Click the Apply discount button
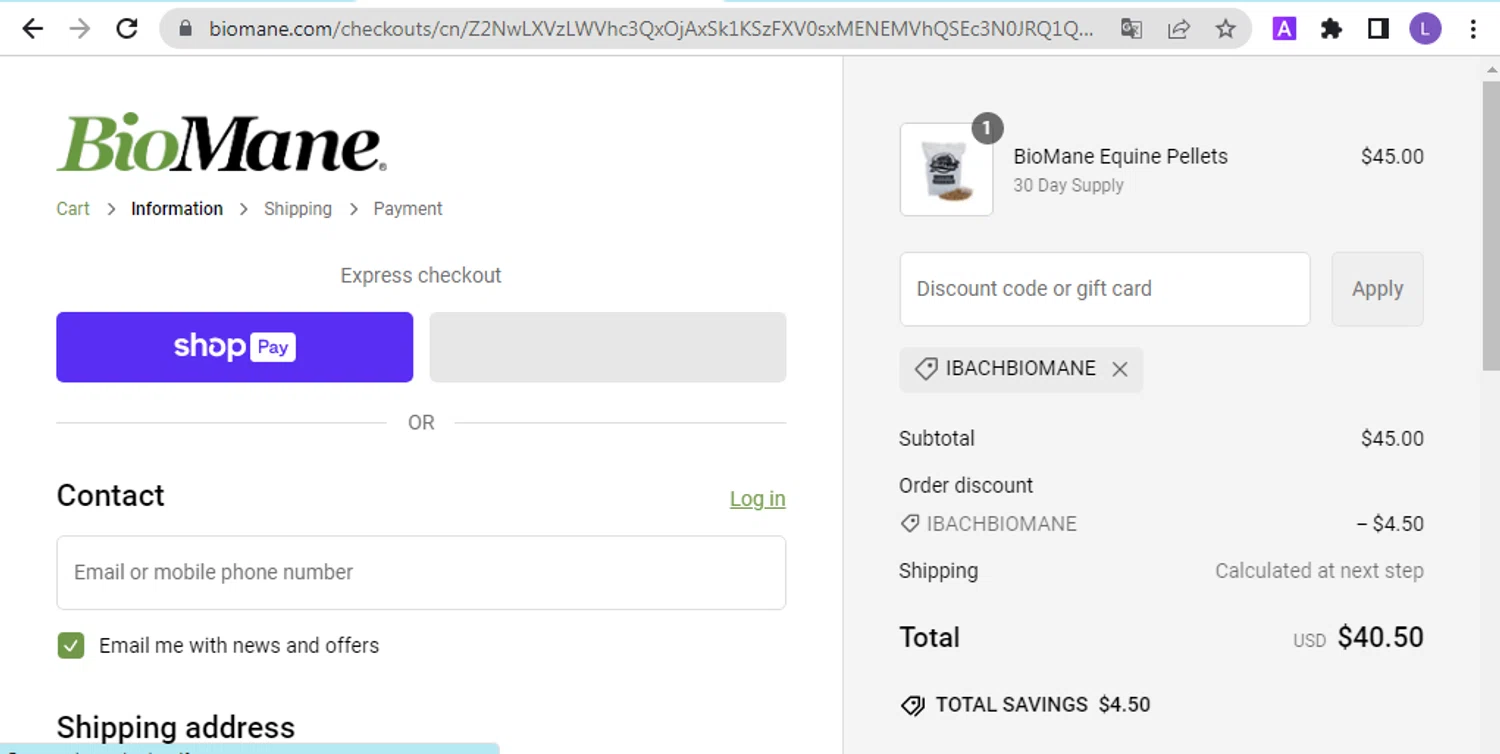 pos(1377,289)
